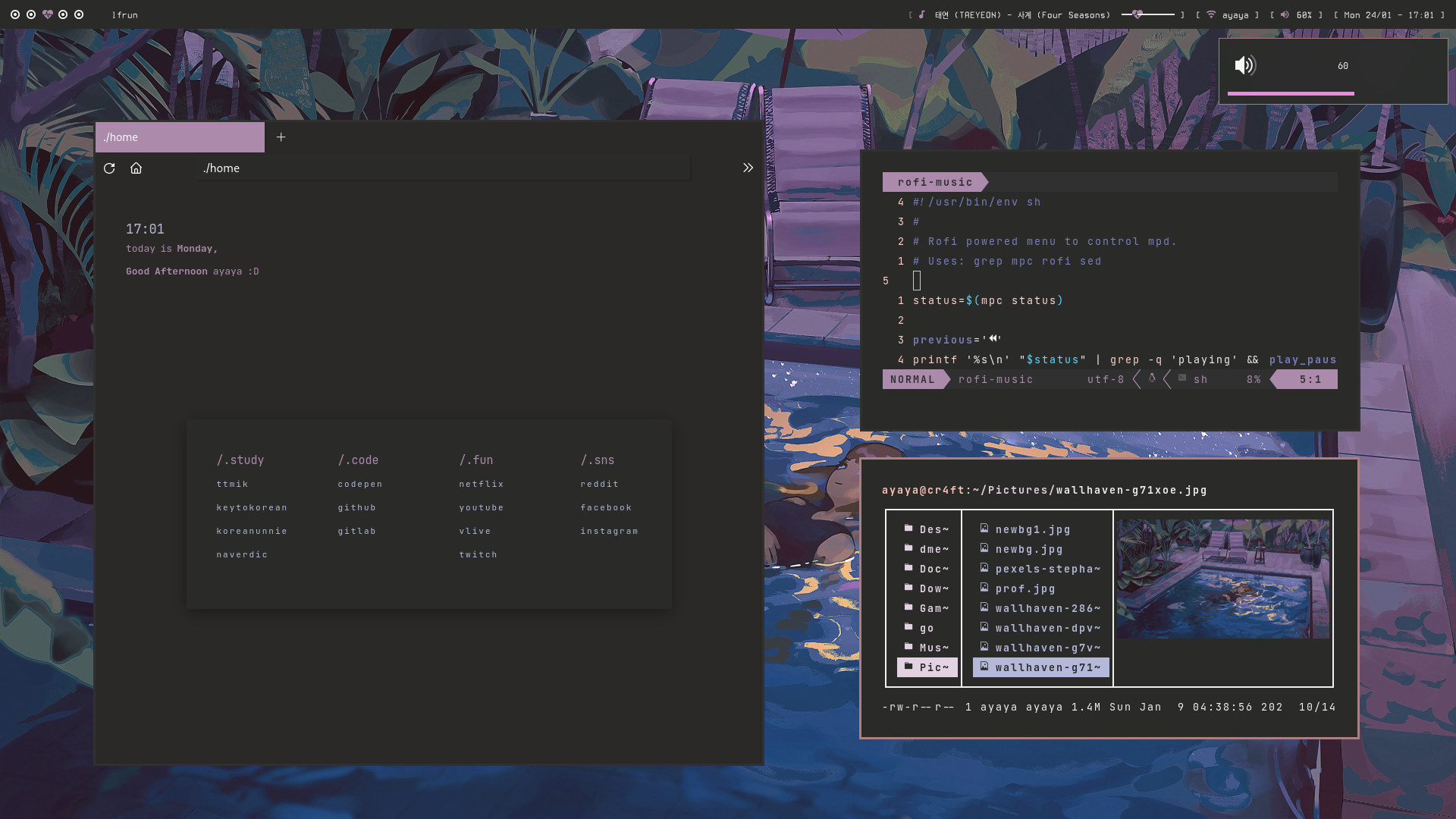Click the /.sns category heading
Viewport: 1456px width, 819px height.
point(598,460)
